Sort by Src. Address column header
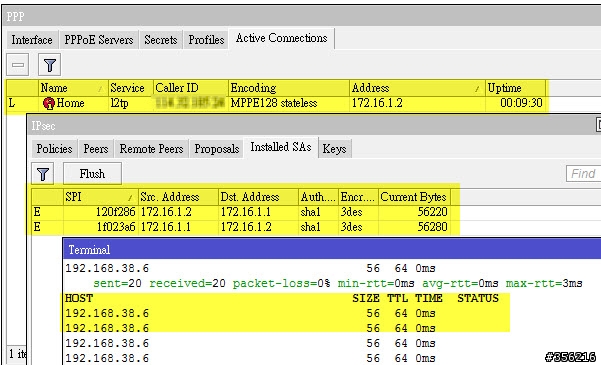The width and height of the screenshot is (601, 365). click(x=178, y=197)
